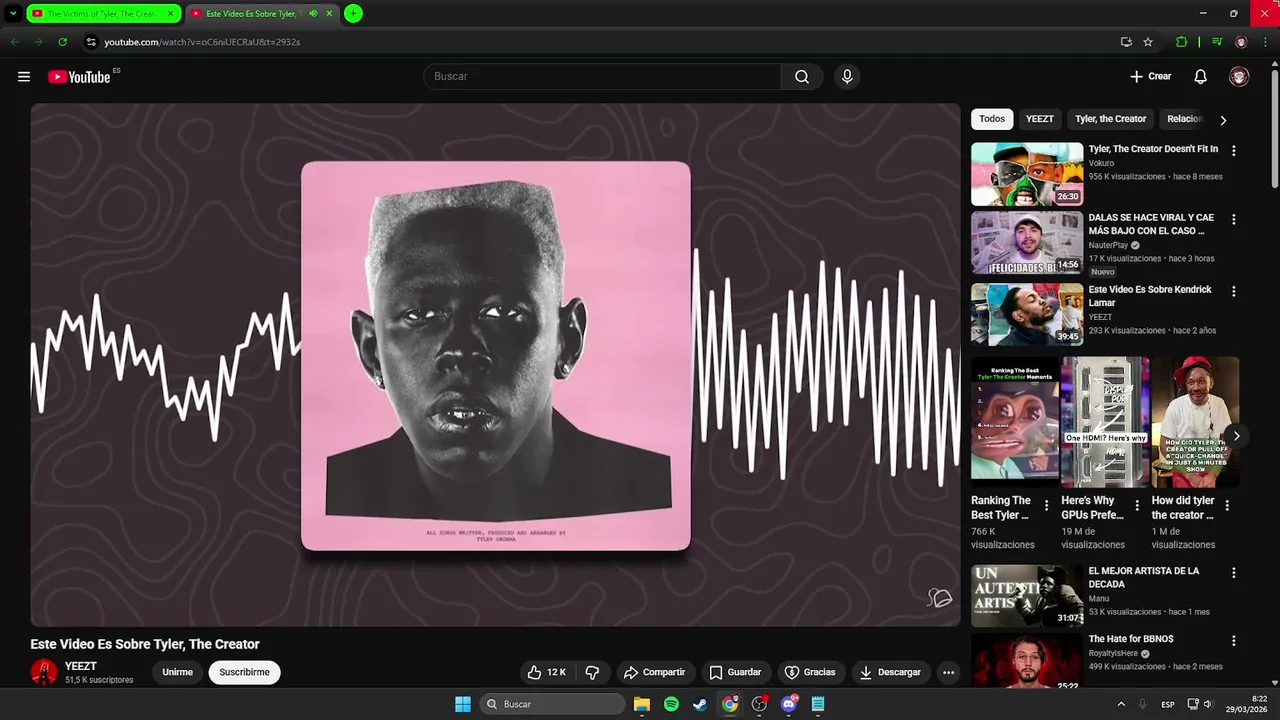Dislike the video with thumbs-down
1280x720 pixels.
click(x=592, y=672)
